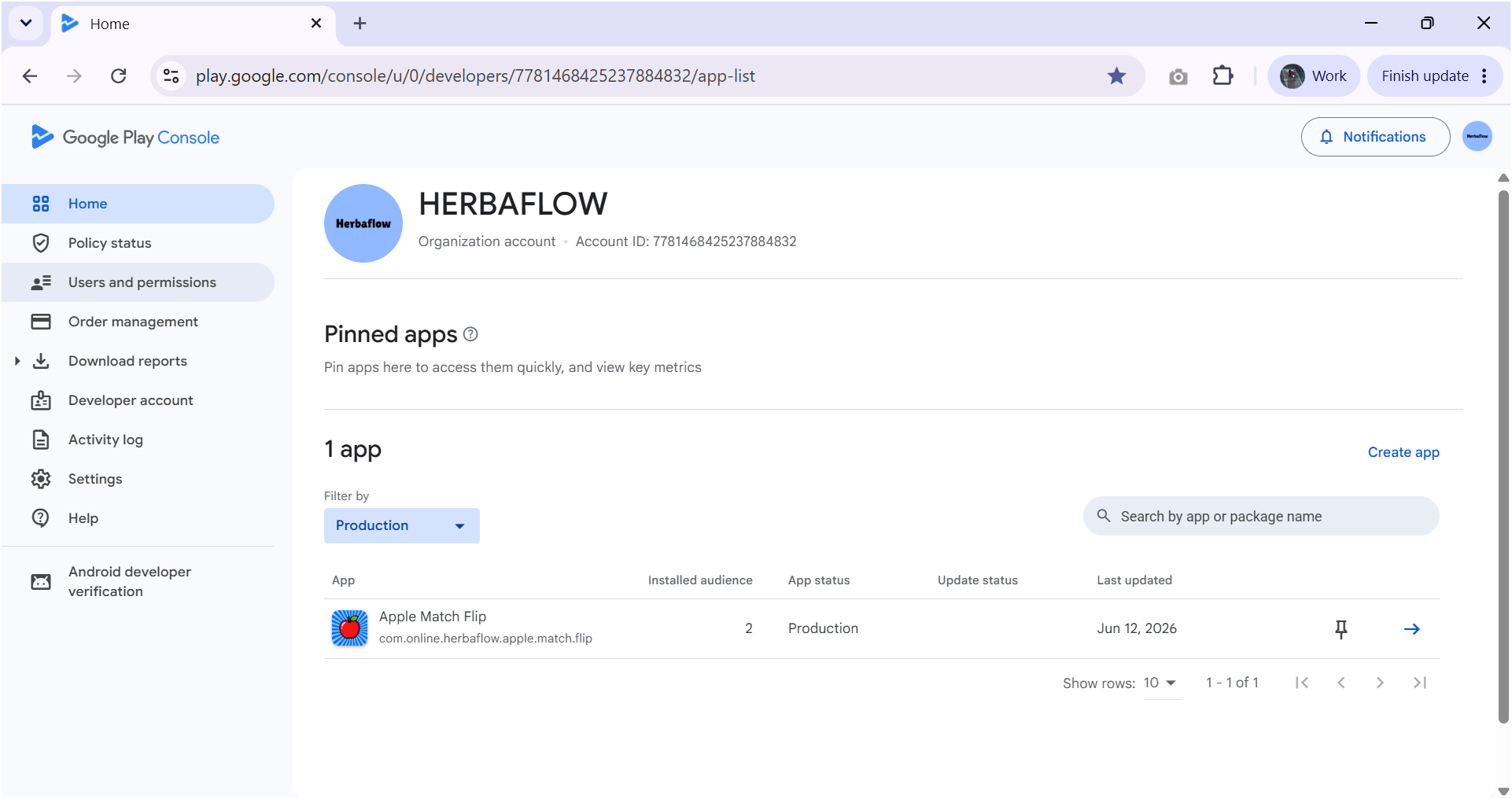The image size is (1512, 799).
Task: Open the tab search chevron in Chrome
Action: 26,23
